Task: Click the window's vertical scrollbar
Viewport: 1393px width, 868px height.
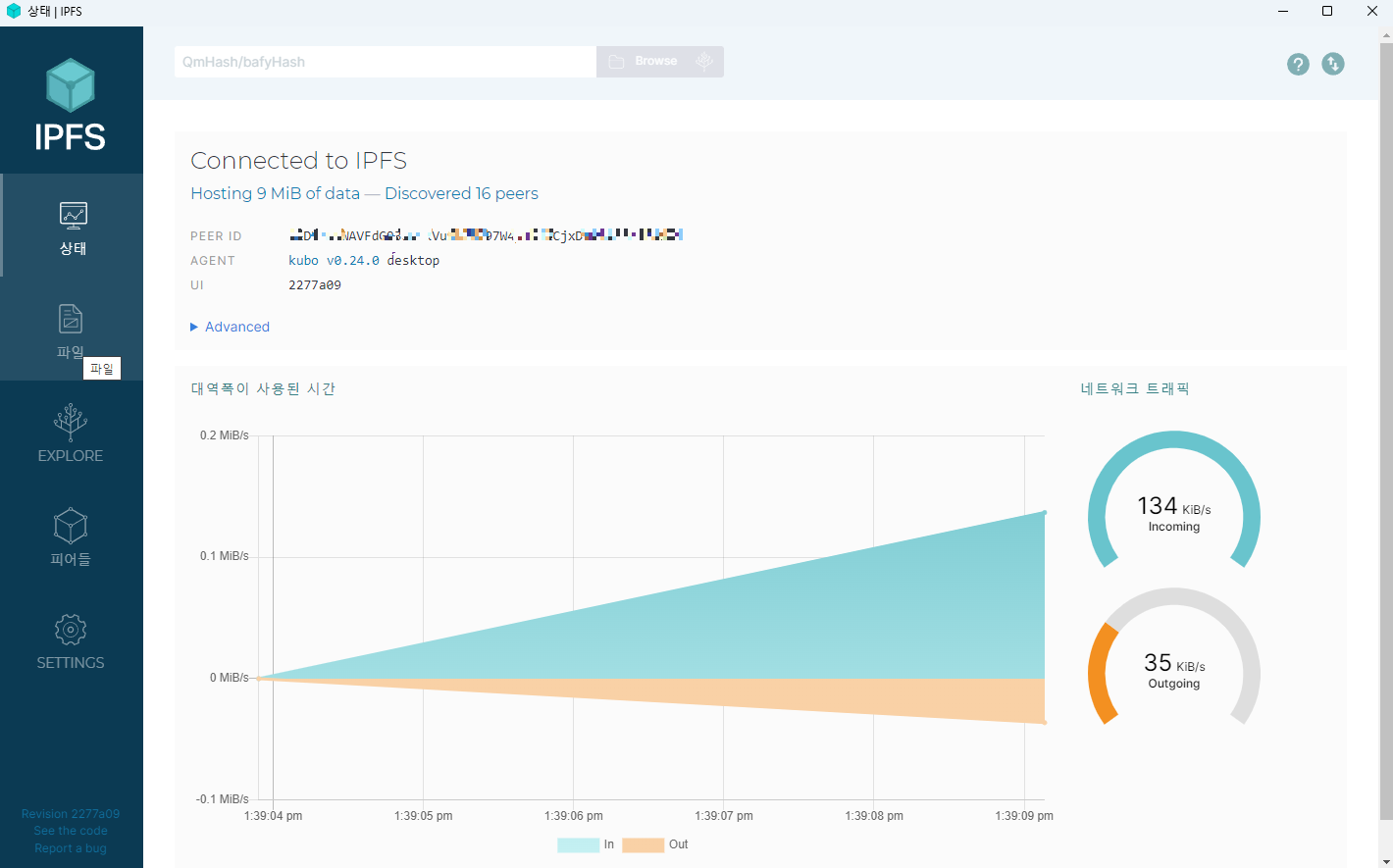Action: 1386,432
